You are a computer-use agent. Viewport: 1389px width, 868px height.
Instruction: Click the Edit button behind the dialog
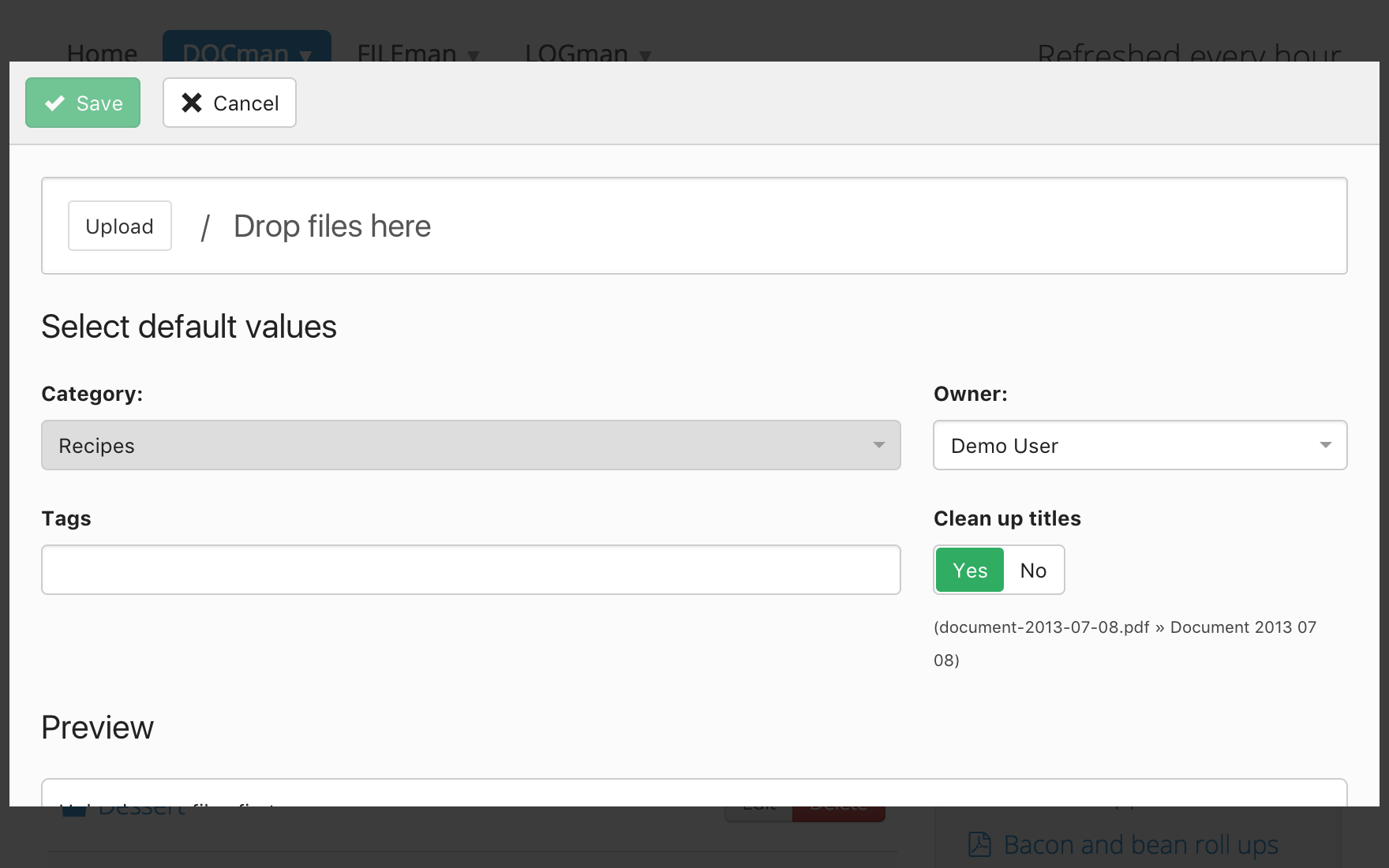pyautogui.click(x=759, y=813)
